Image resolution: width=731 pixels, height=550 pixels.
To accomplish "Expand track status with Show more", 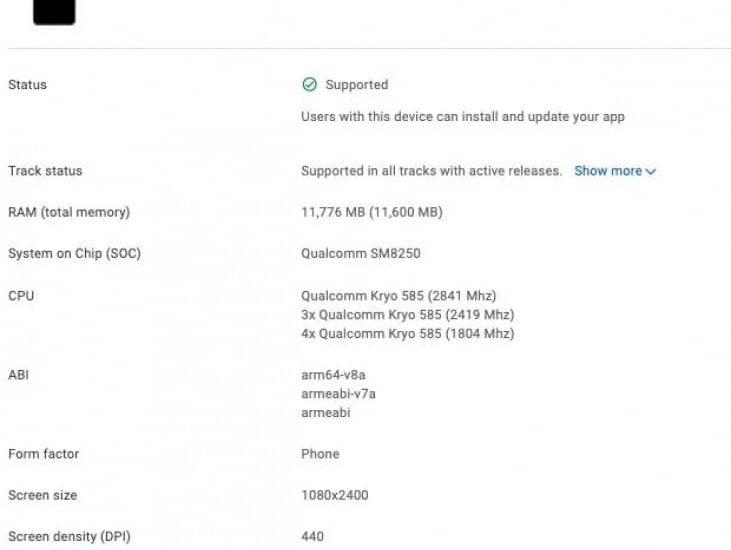I will 608,171.
